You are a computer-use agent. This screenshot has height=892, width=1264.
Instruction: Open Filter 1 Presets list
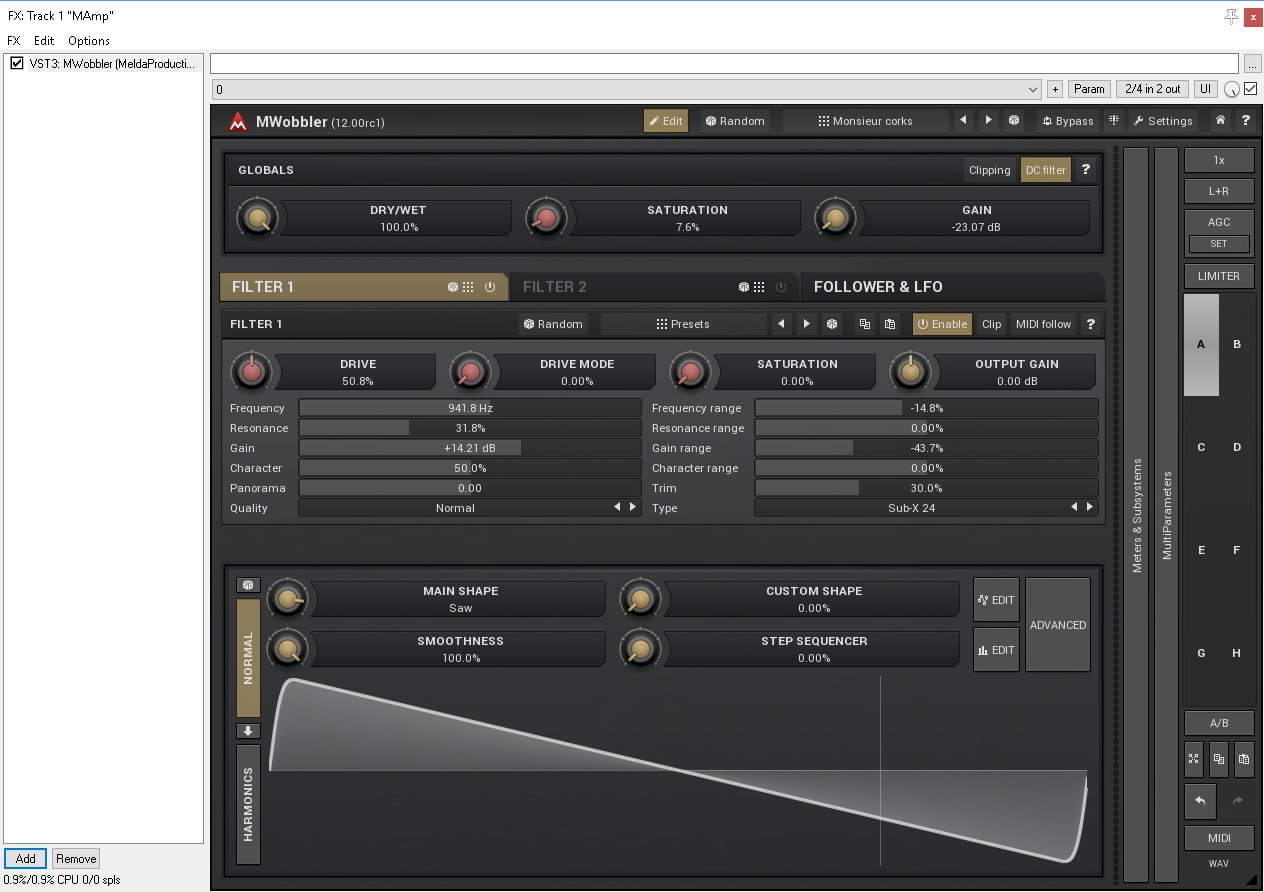(x=683, y=324)
